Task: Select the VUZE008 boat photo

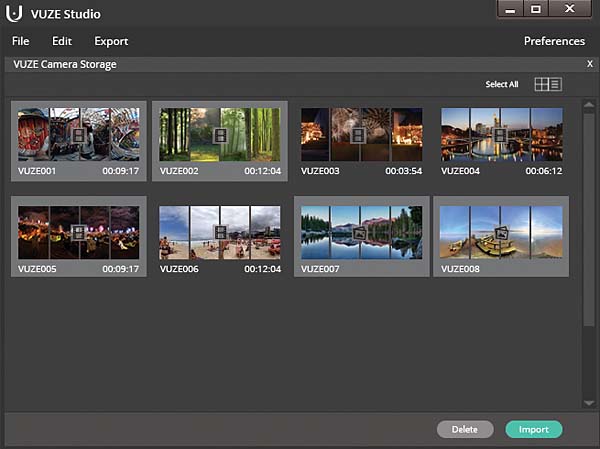Action: click(x=501, y=232)
